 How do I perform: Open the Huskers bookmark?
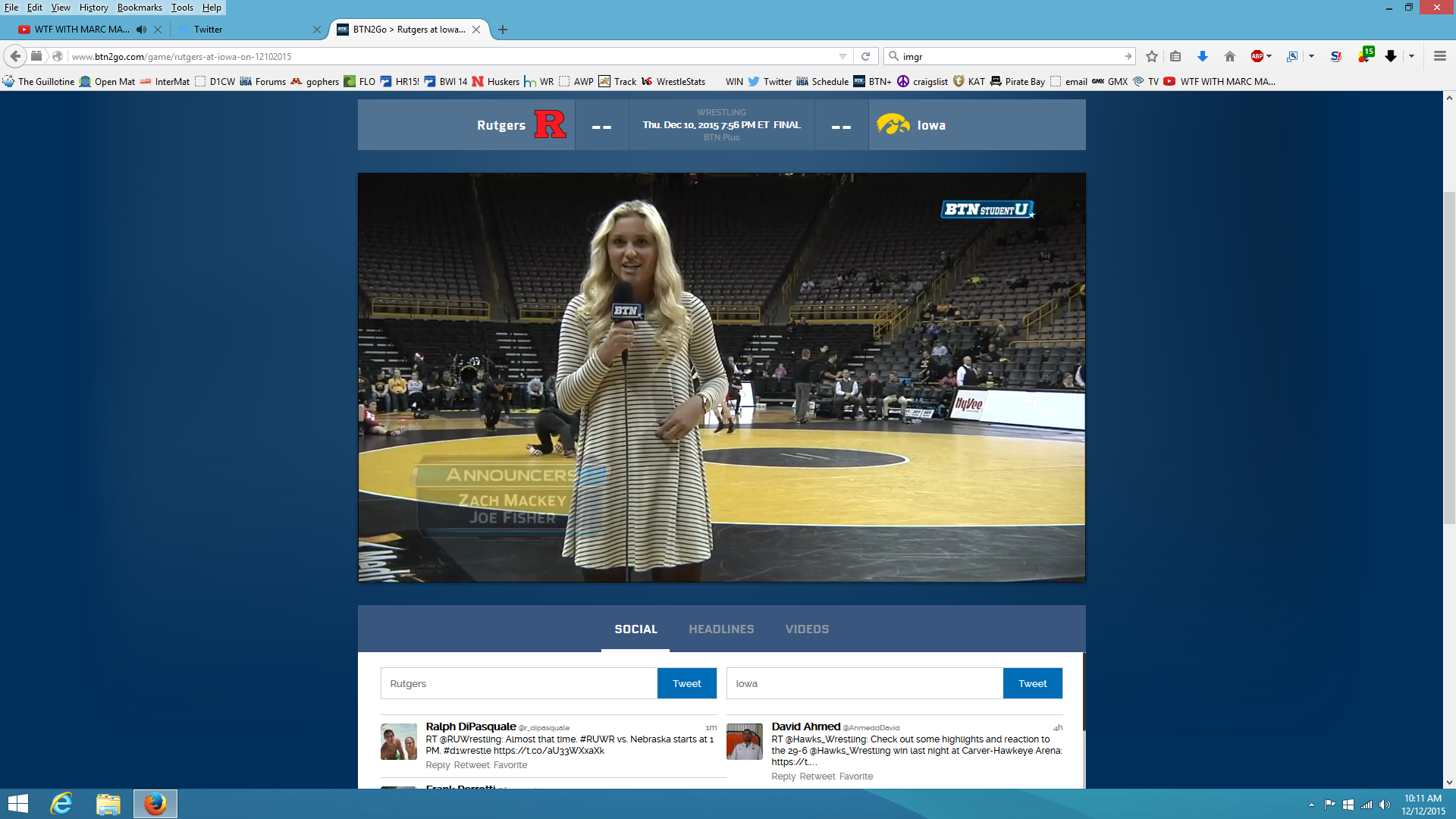pos(495,81)
